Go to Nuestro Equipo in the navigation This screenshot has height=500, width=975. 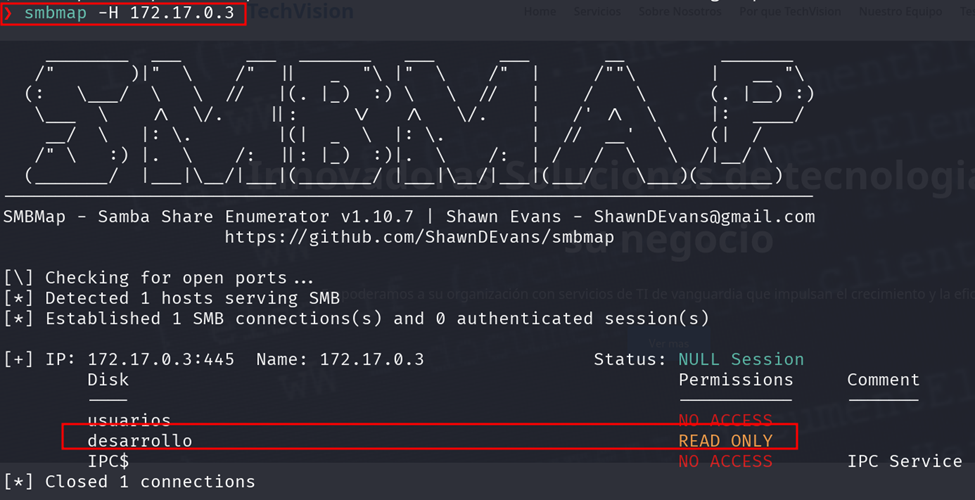pos(896,12)
